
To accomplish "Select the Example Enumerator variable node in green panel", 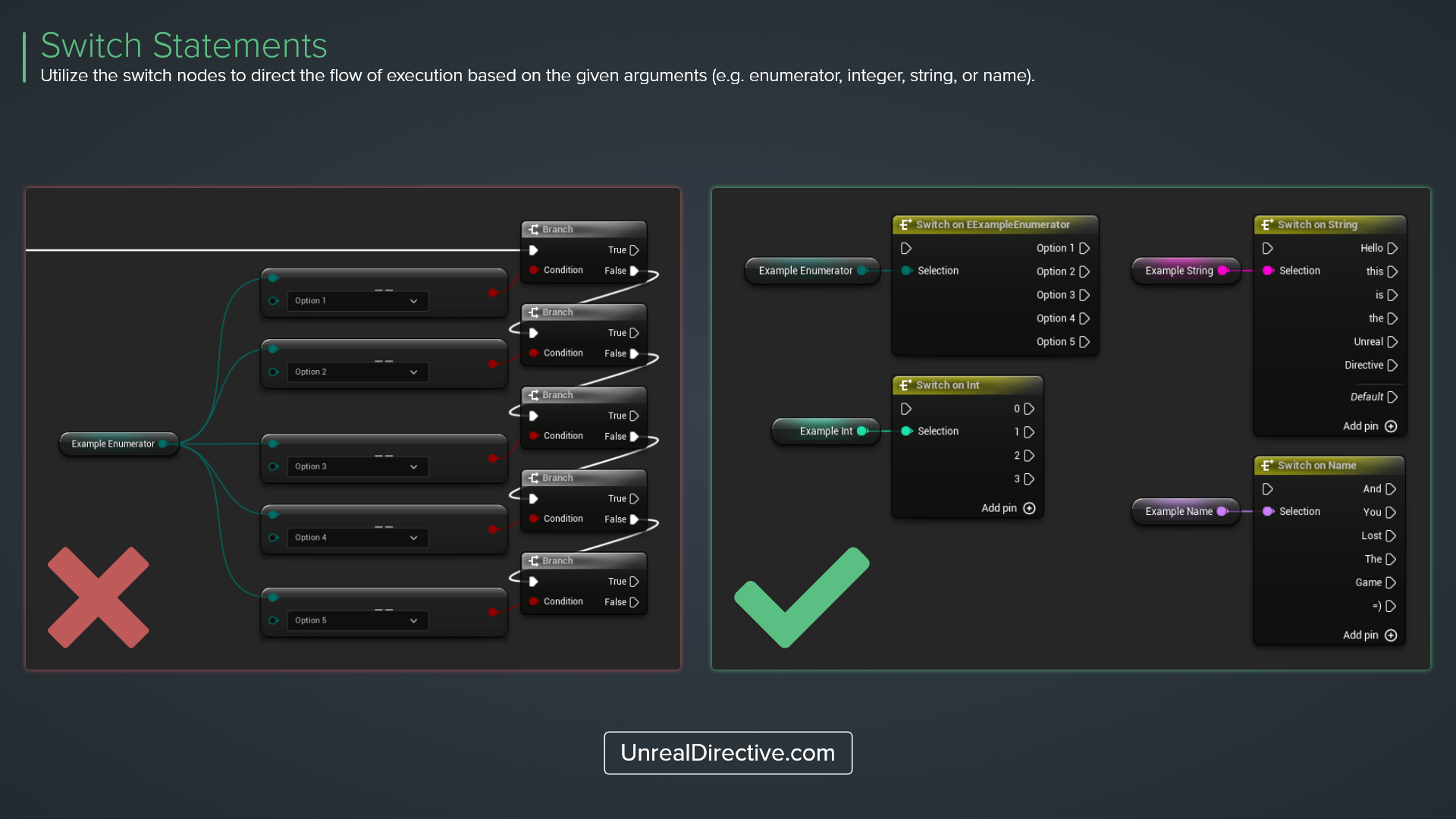I will [x=805, y=271].
